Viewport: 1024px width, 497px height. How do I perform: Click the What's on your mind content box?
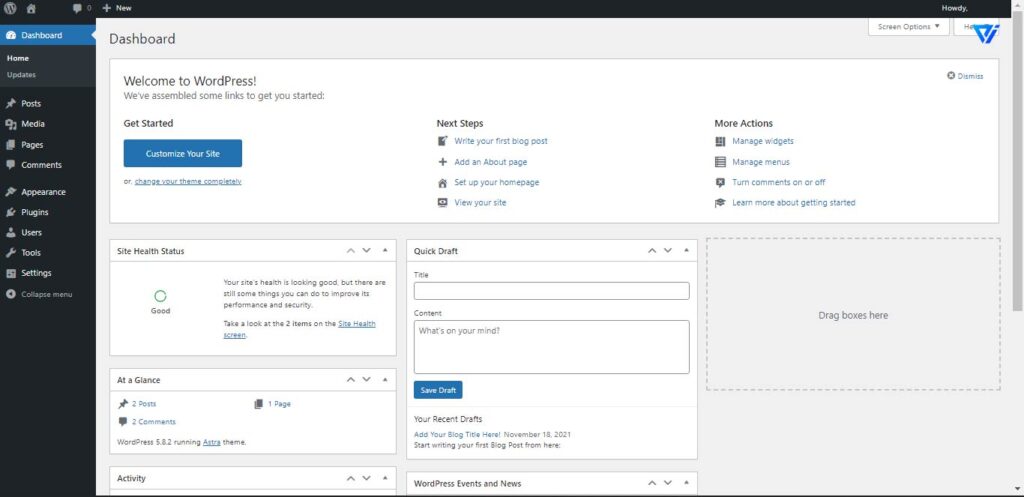point(552,347)
